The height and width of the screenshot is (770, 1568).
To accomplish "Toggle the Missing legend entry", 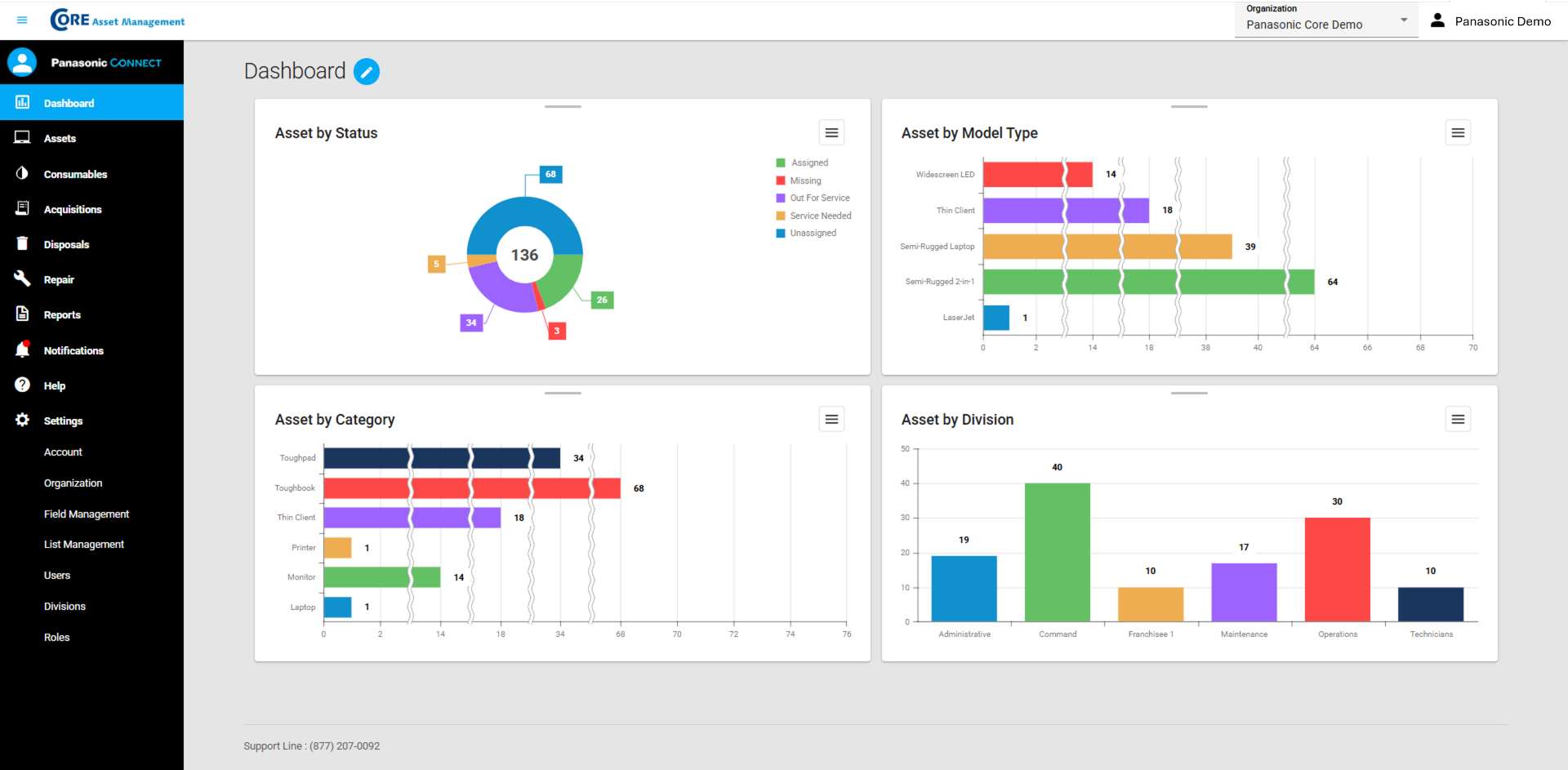I will point(805,180).
